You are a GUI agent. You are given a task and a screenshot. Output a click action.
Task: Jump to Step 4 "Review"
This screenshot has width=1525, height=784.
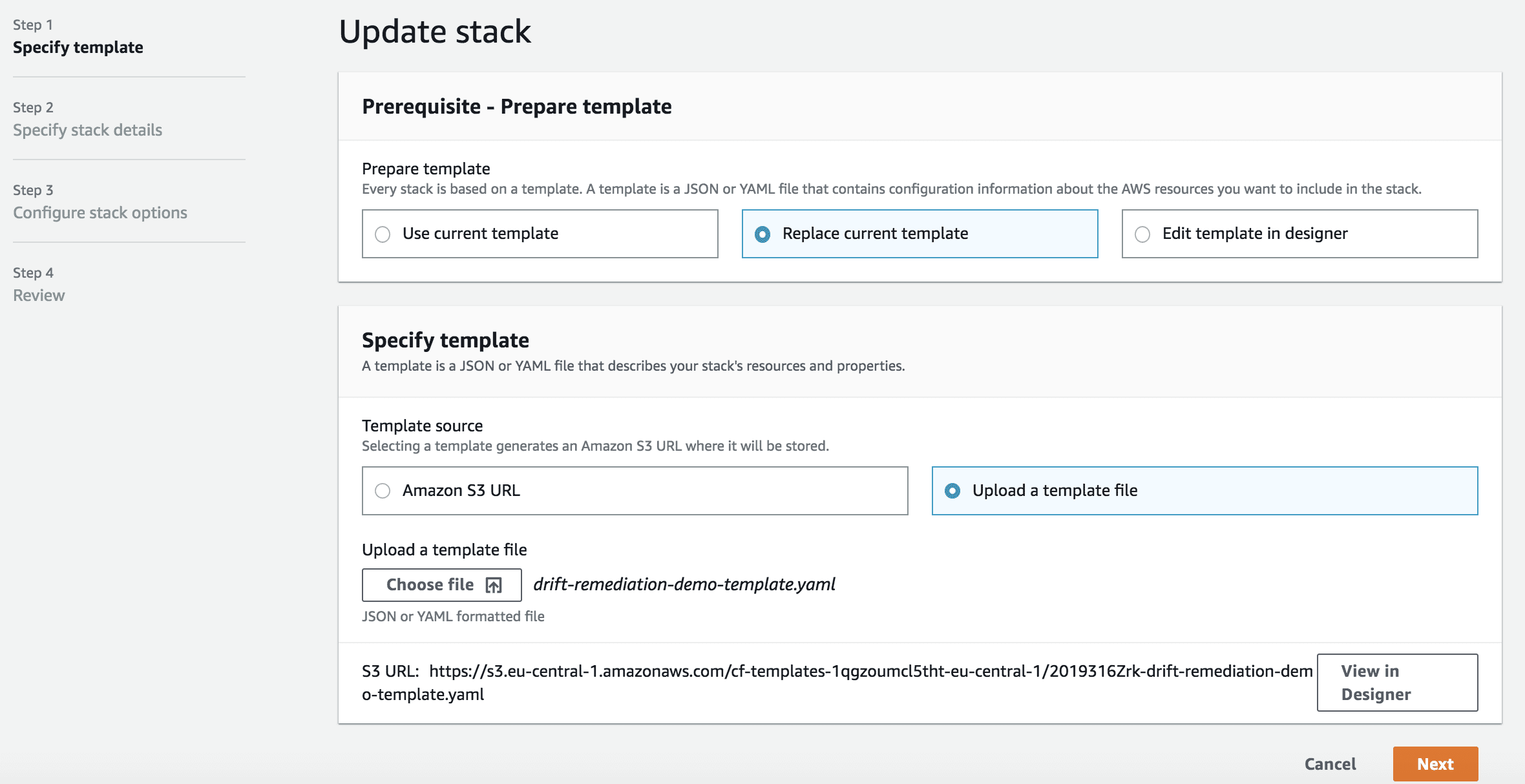(38, 294)
